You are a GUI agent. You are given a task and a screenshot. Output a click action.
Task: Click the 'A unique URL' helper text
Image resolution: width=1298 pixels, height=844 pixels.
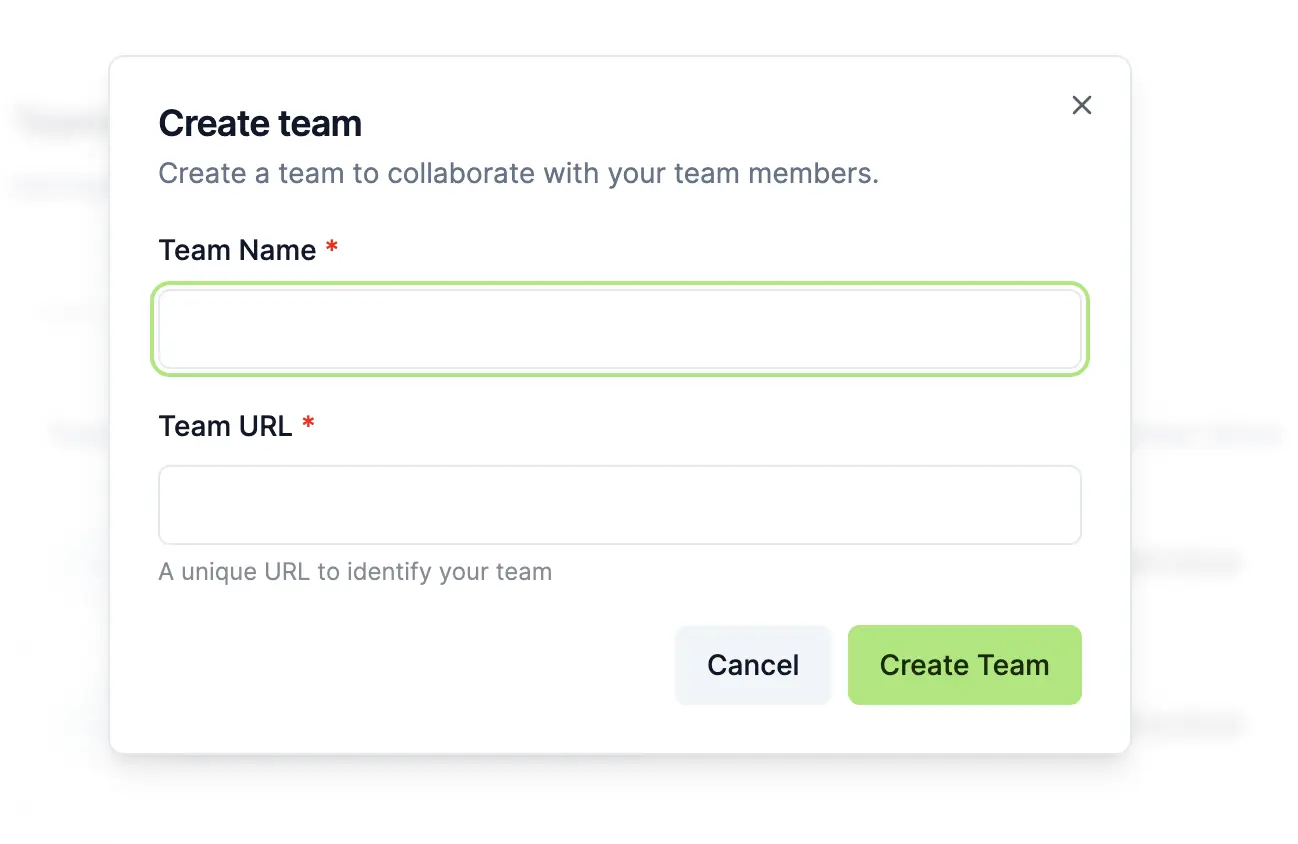tap(355, 572)
